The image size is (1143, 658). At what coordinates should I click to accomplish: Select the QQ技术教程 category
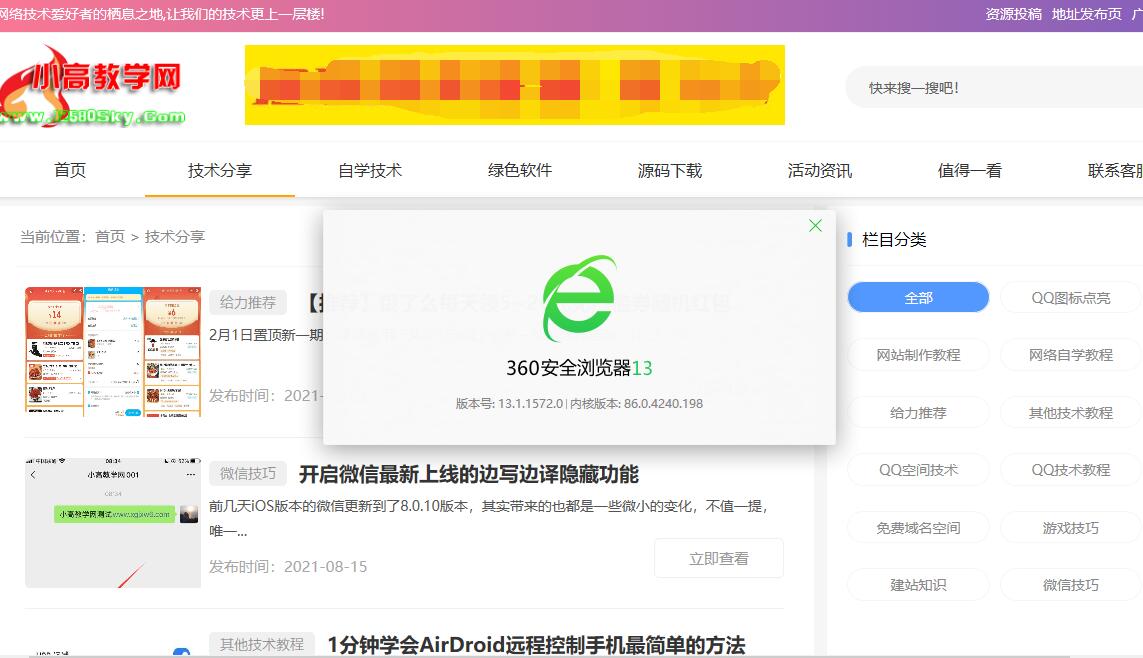1070,470
